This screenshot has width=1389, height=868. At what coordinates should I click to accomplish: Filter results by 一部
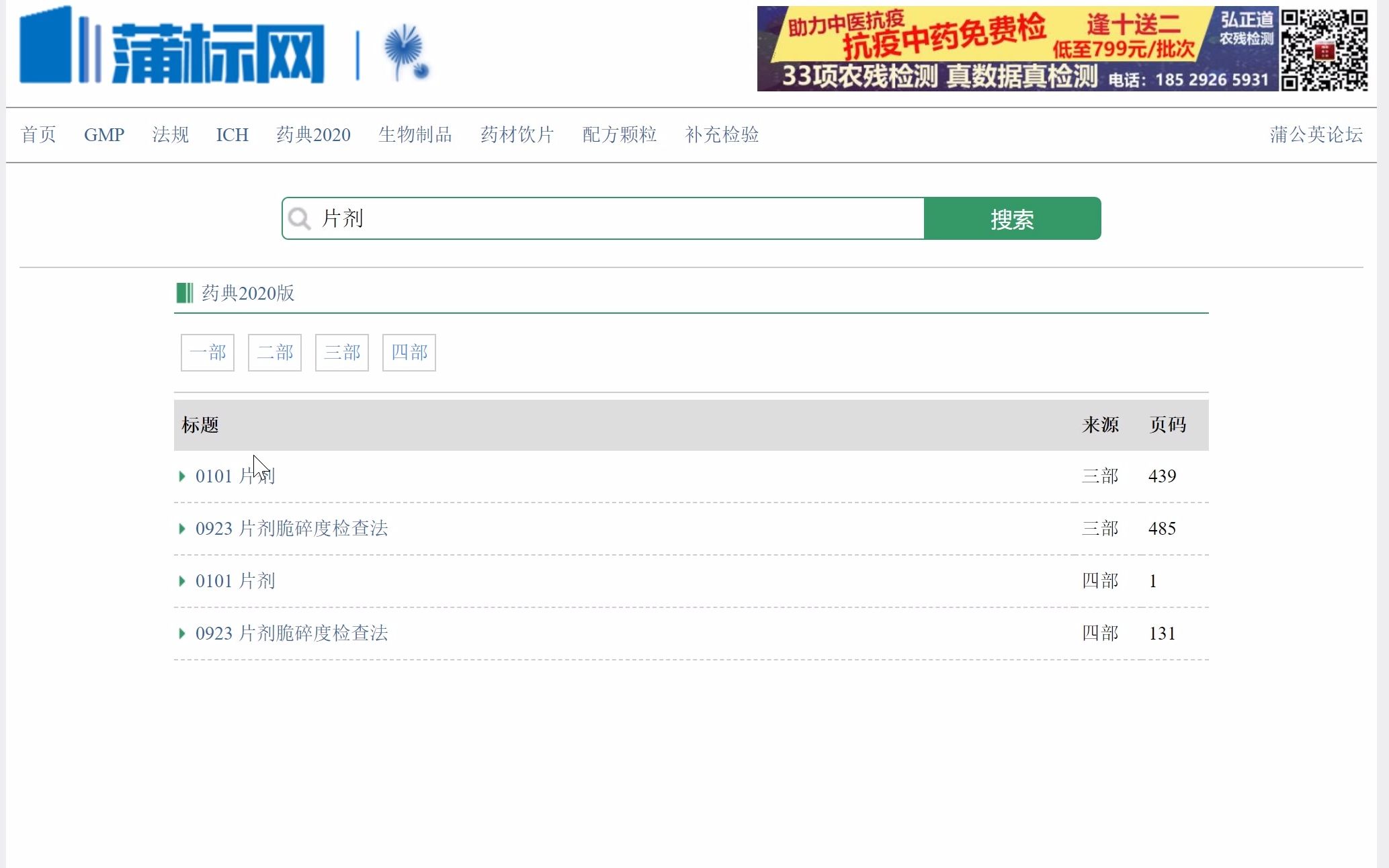coord(208,353)
